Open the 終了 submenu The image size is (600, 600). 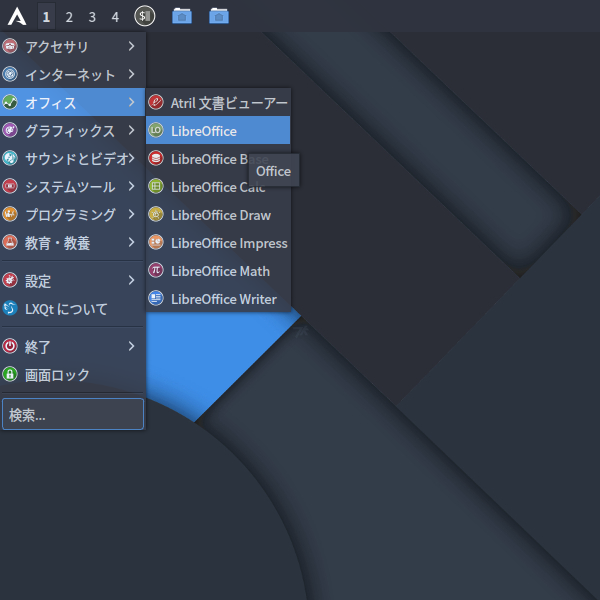click(x=73, y=346)
